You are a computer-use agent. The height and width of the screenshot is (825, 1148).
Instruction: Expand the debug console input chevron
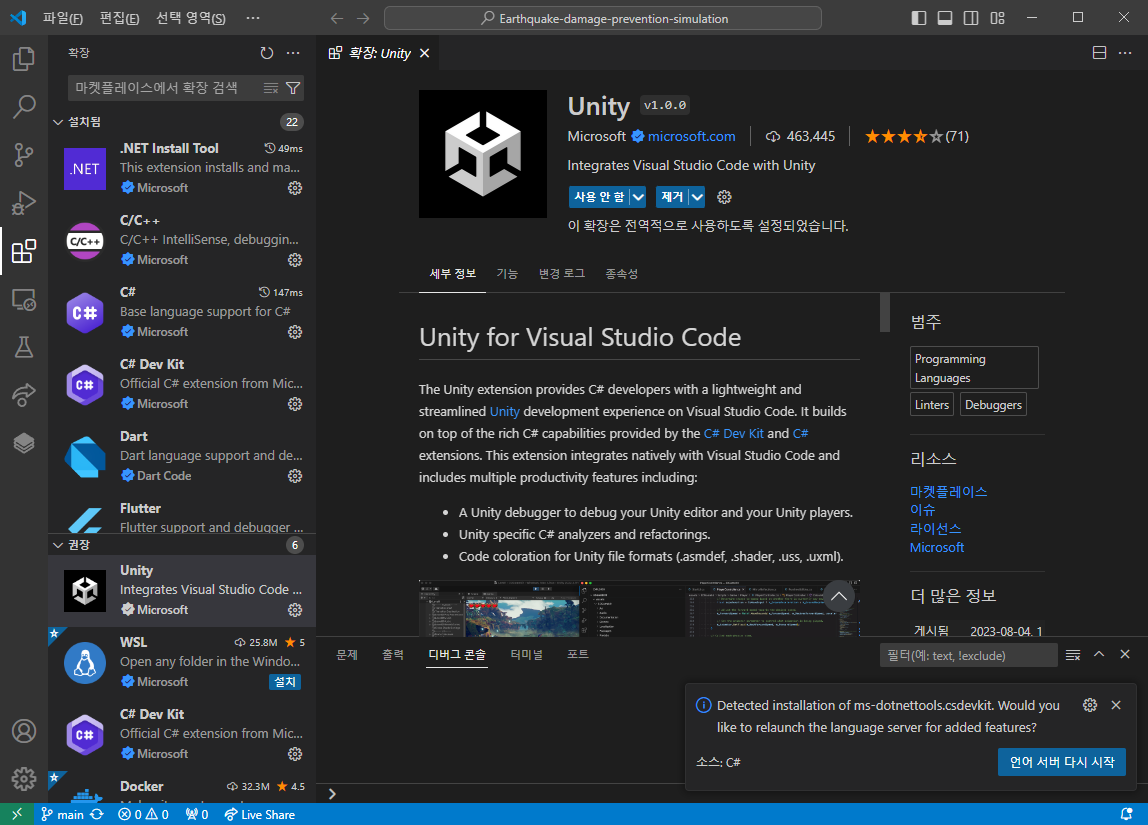pos(332,794)
